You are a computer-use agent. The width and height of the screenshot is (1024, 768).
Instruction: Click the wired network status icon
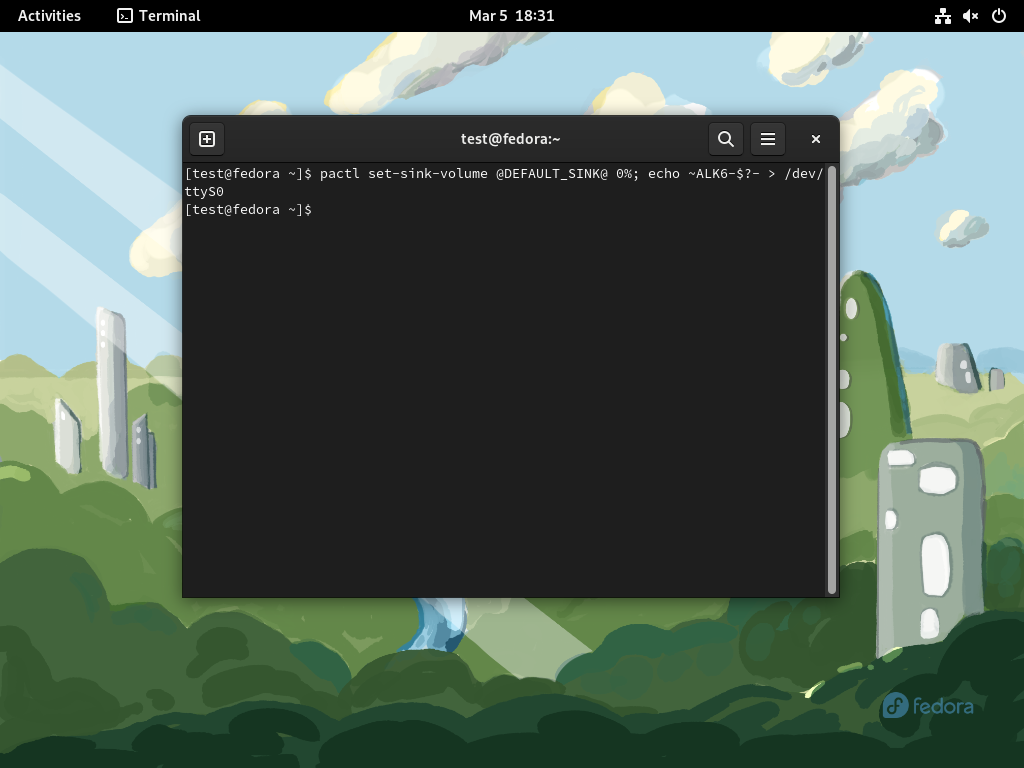pos(942,16)
